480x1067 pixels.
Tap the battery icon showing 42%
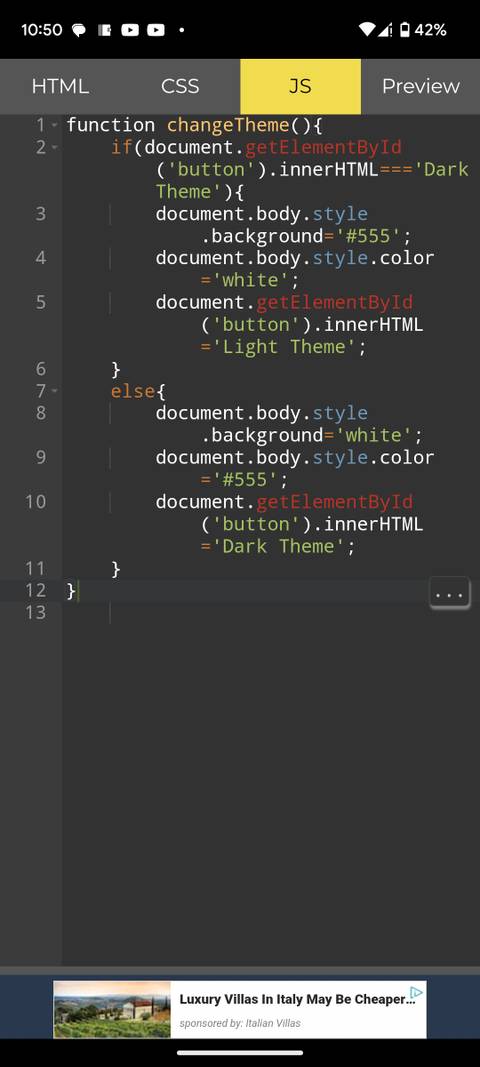tap(404, 30)
